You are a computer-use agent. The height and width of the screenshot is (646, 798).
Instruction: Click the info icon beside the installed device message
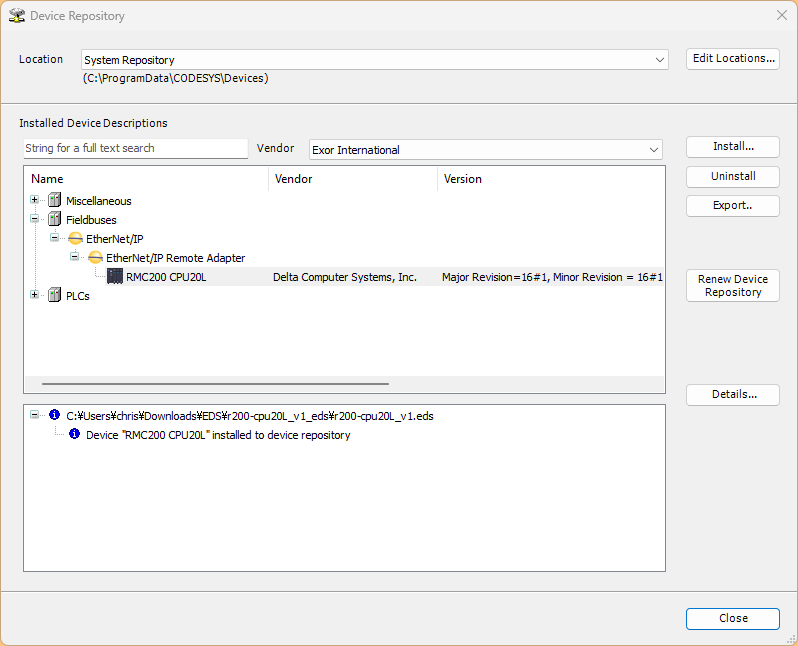point(74,435)
